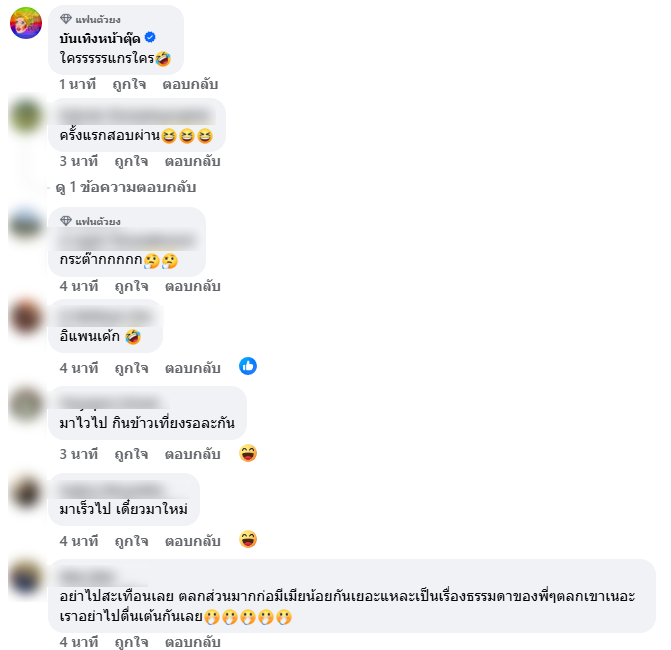Reply to the มาไวไป กินข้าวเที่ยงรอละกัน comment
The width and height of the screenshot is (671, 650).
pyautogui.click(x=193, y=454)
